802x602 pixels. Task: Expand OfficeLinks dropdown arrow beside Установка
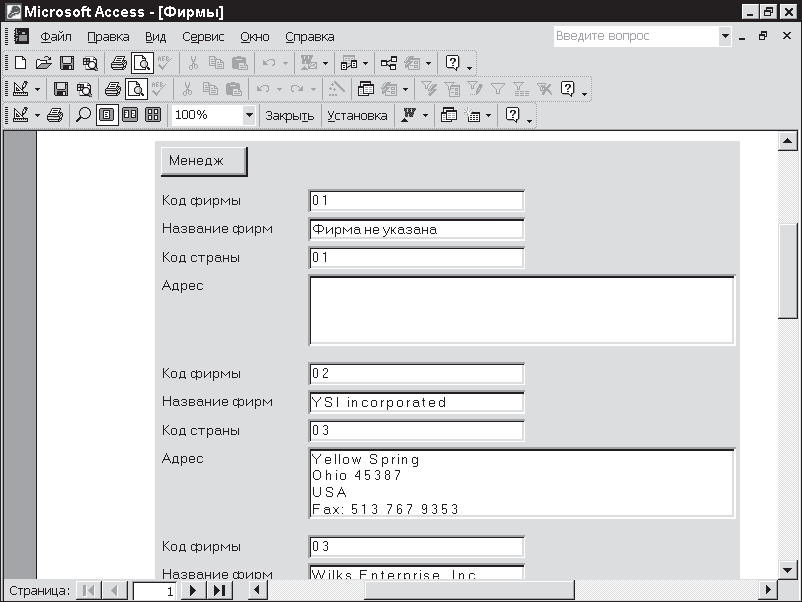425,115
